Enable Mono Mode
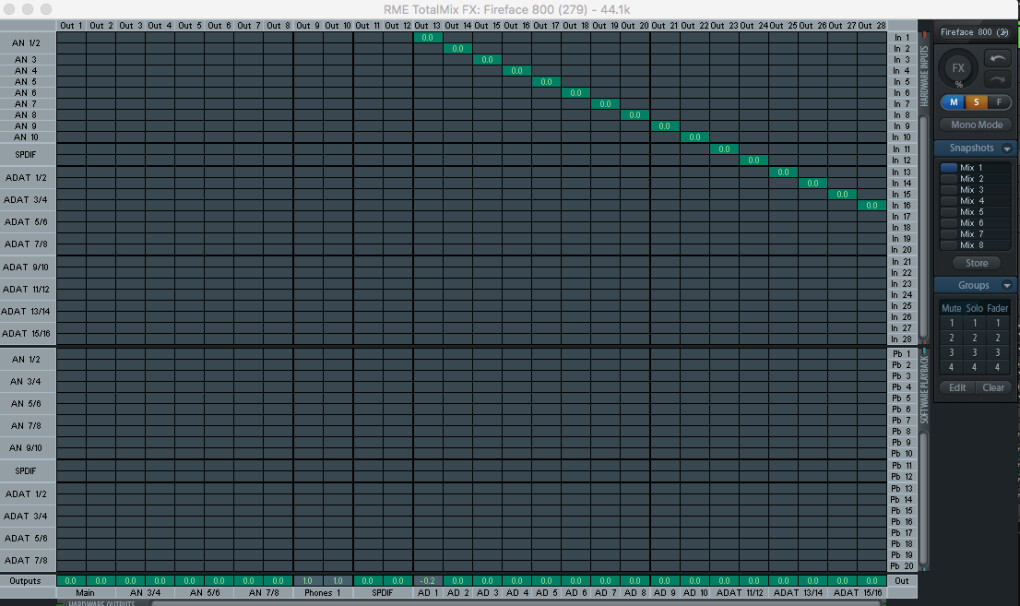Image resolution: width=1020 pixels, height=606 pixels. click(976, 125)
